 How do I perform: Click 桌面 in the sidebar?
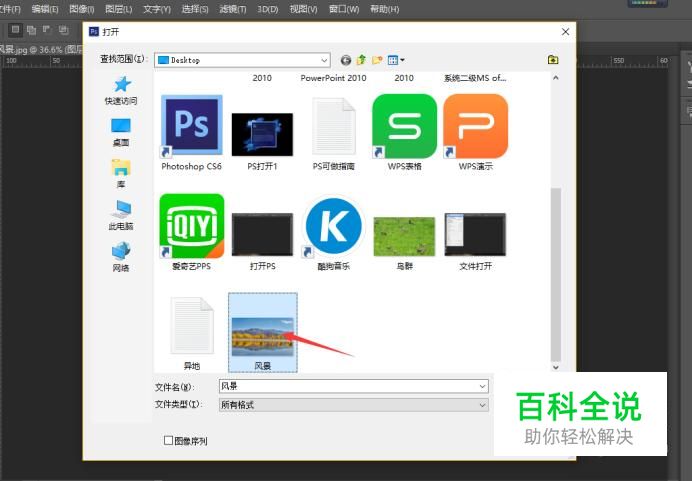[x=121, y=132]
